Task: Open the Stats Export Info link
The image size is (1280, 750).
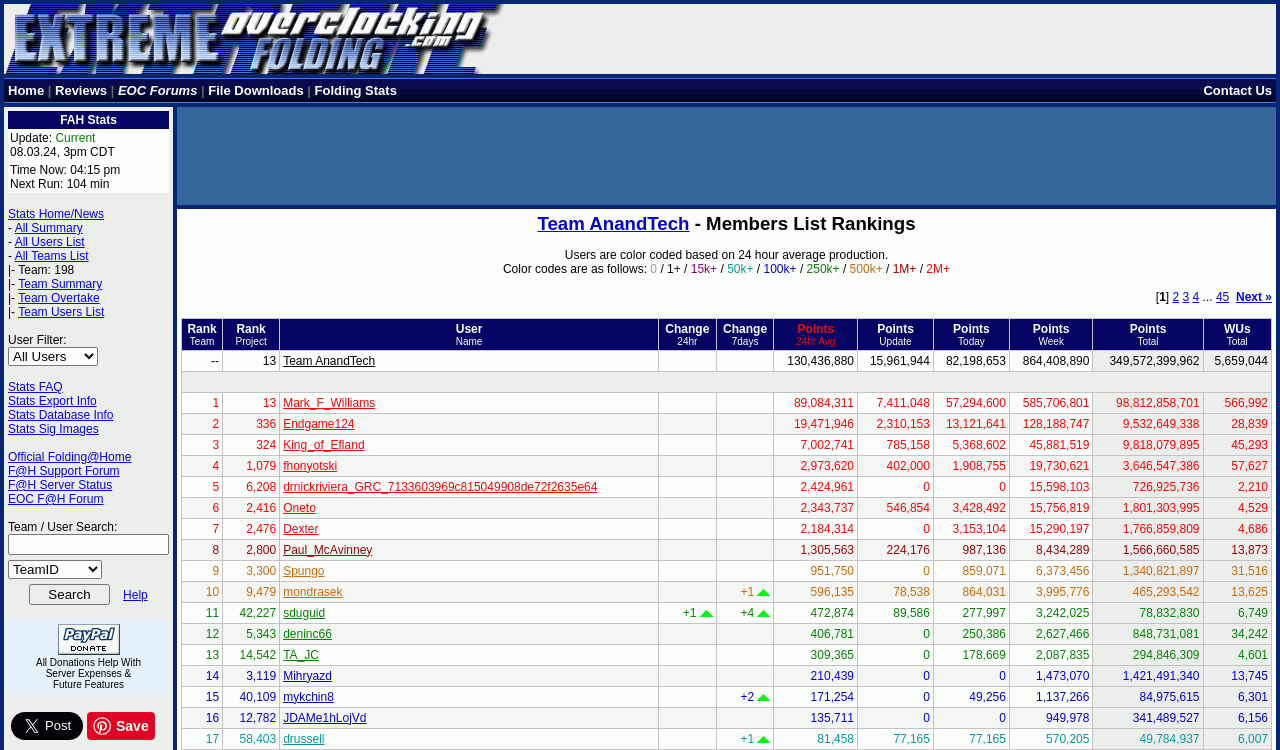Action: point(52,401)
